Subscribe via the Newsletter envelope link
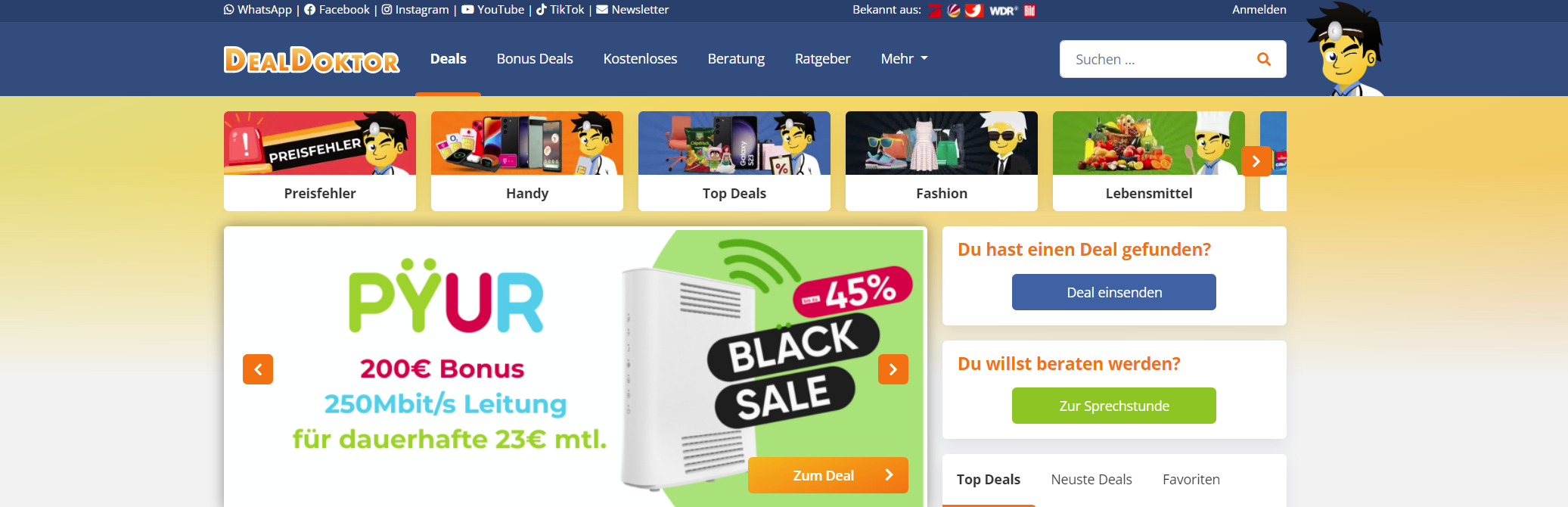1568x507 pixels. [x=633, y=10]
